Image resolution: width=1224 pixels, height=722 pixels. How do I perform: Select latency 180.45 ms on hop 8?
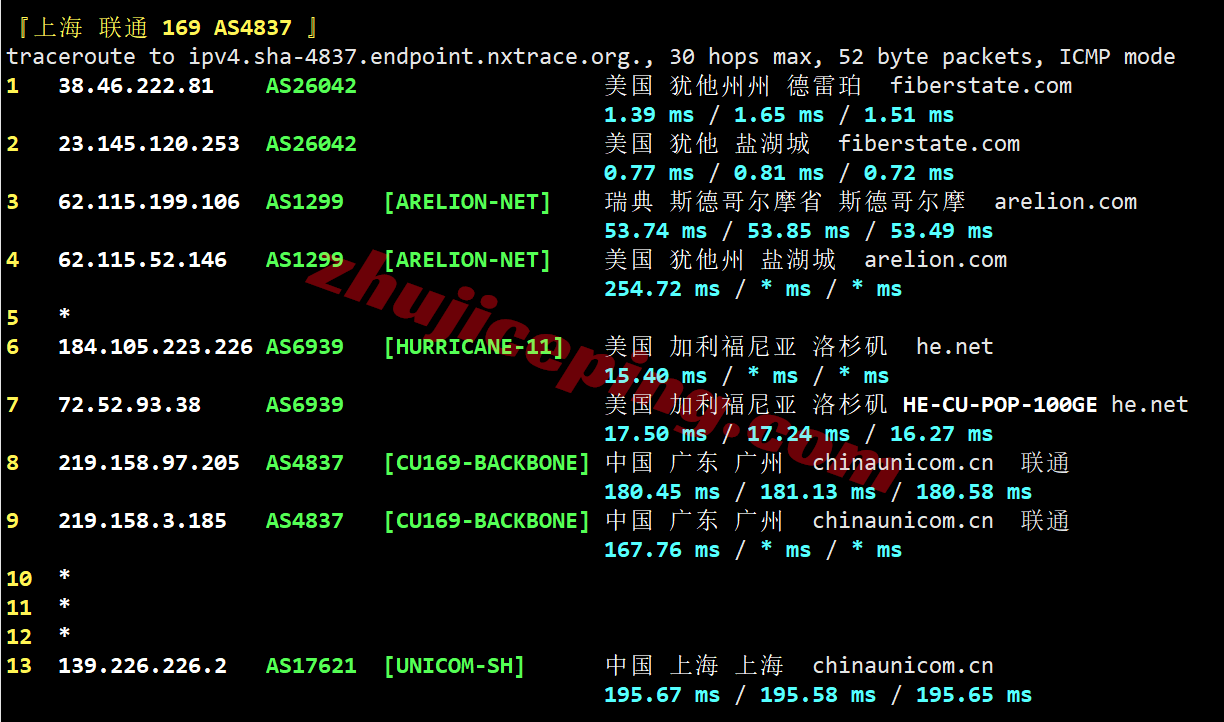point(662,492)
